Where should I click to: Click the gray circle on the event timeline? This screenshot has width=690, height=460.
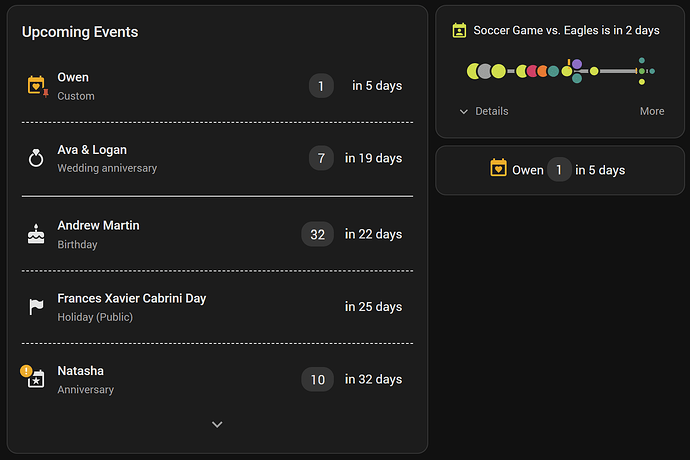(485, 71)
